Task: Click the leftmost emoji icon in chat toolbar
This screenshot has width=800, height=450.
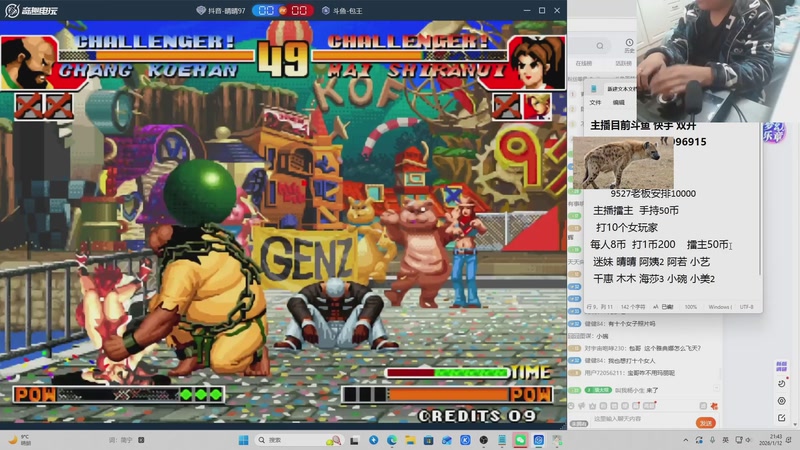Action: click(x=571, y=406)
